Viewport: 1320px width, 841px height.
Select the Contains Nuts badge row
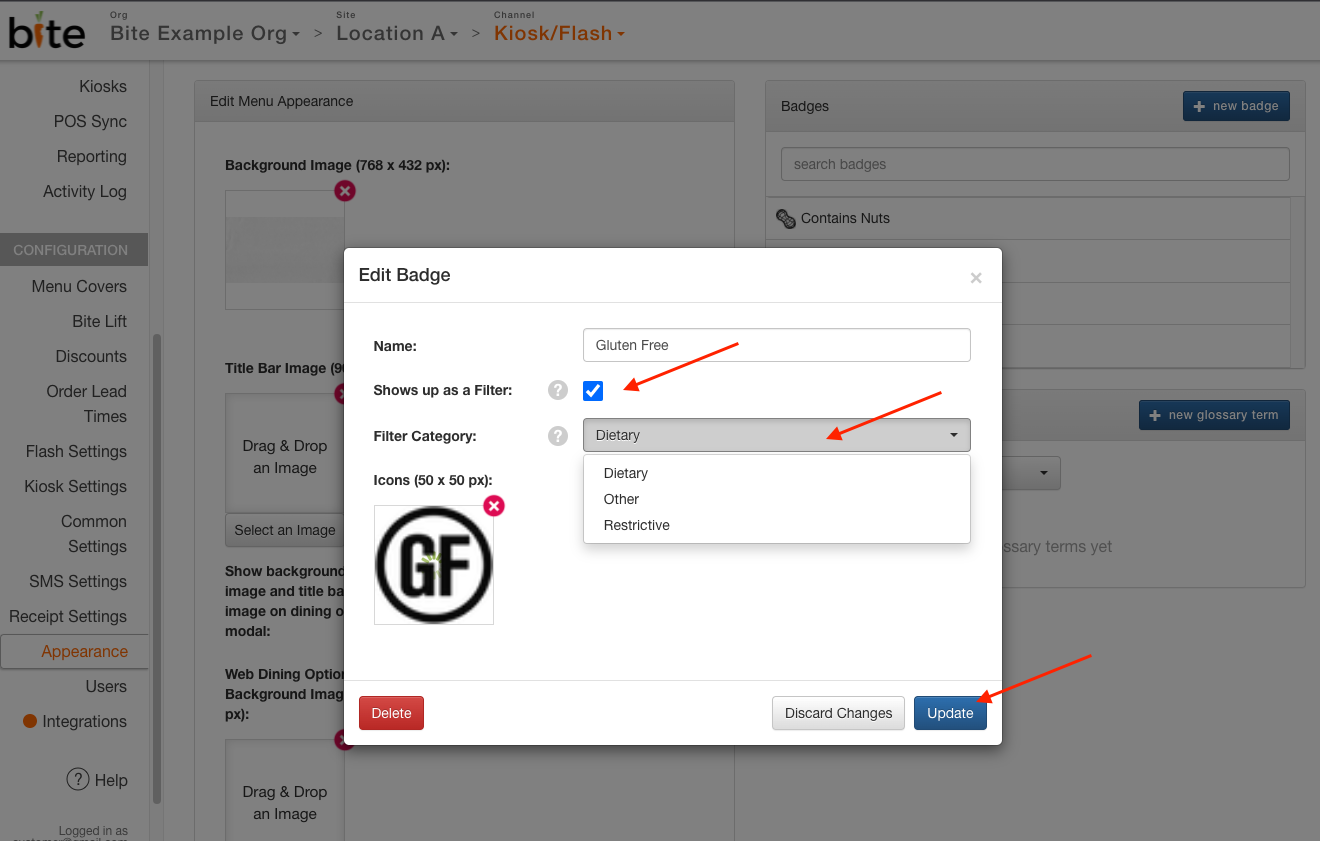[1028, 218]
